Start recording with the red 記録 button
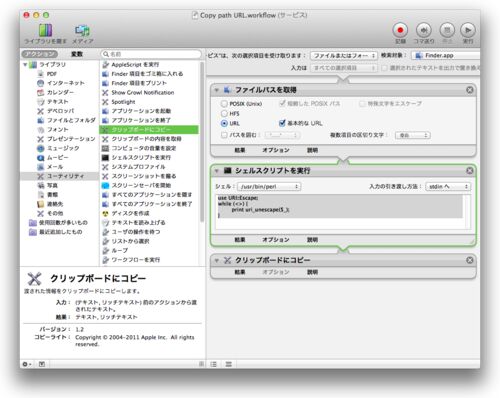Screen dimensions: 500x398 400,30
